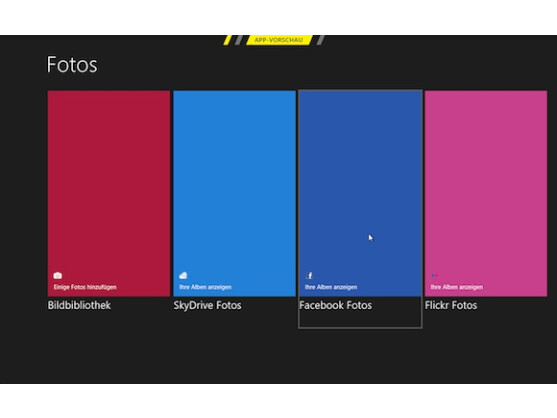Select 'Einige Fotos hinzufügen' link
The width and height of the screenshot is (557, 418).
85,287
